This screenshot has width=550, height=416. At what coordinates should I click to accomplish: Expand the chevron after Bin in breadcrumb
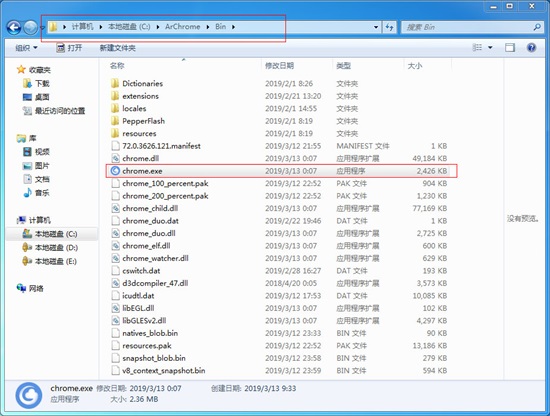pyautogui.click(x=233, y=27)
